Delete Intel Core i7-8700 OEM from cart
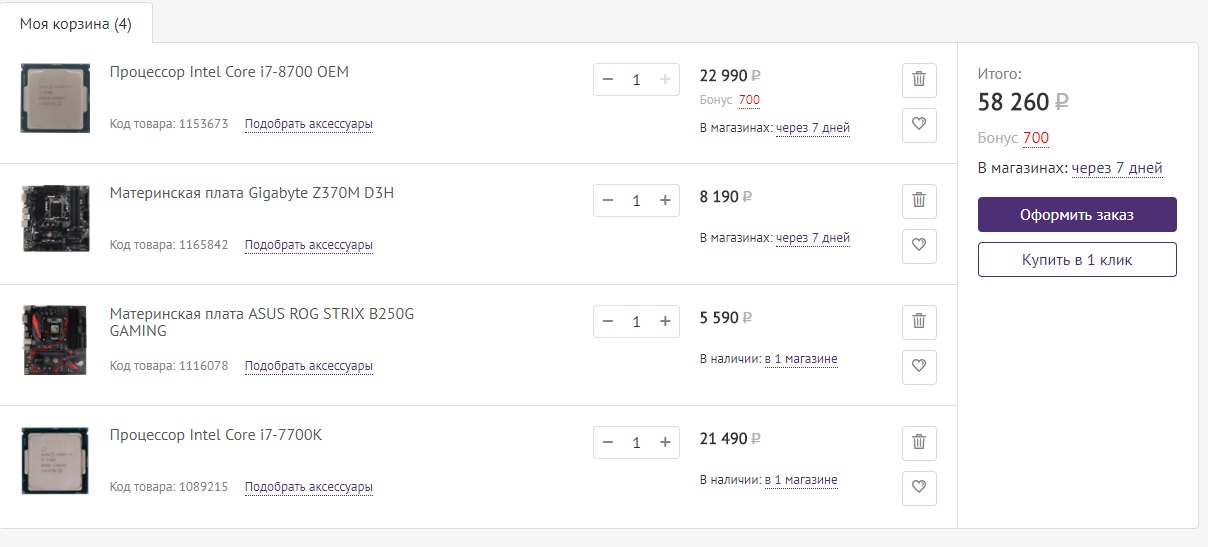The image size is (1208, 547). [919, 79]
